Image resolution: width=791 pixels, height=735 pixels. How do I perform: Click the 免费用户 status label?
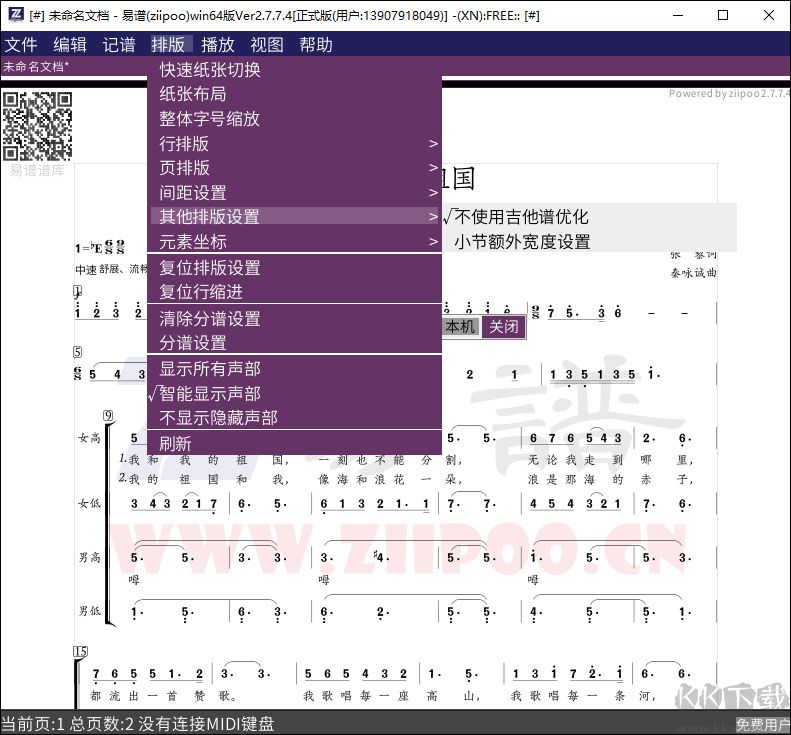point(762,724)
